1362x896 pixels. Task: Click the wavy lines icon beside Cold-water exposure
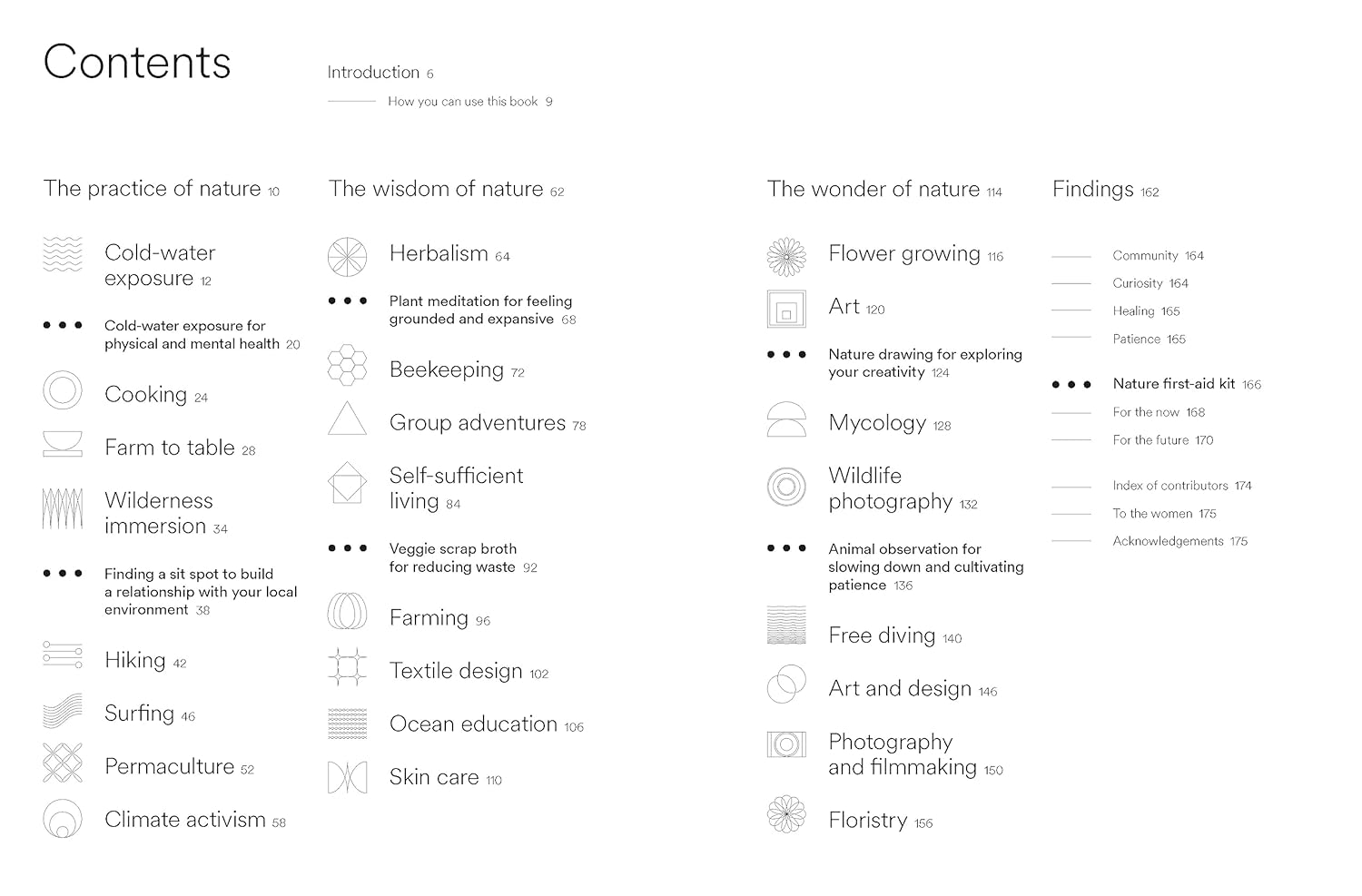(x=63, y=254)
